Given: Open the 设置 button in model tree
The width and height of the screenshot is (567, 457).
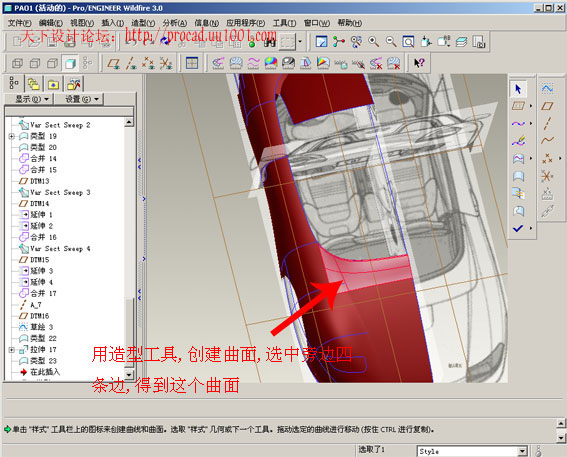Looking at the screenshot, I should (81, 99).
